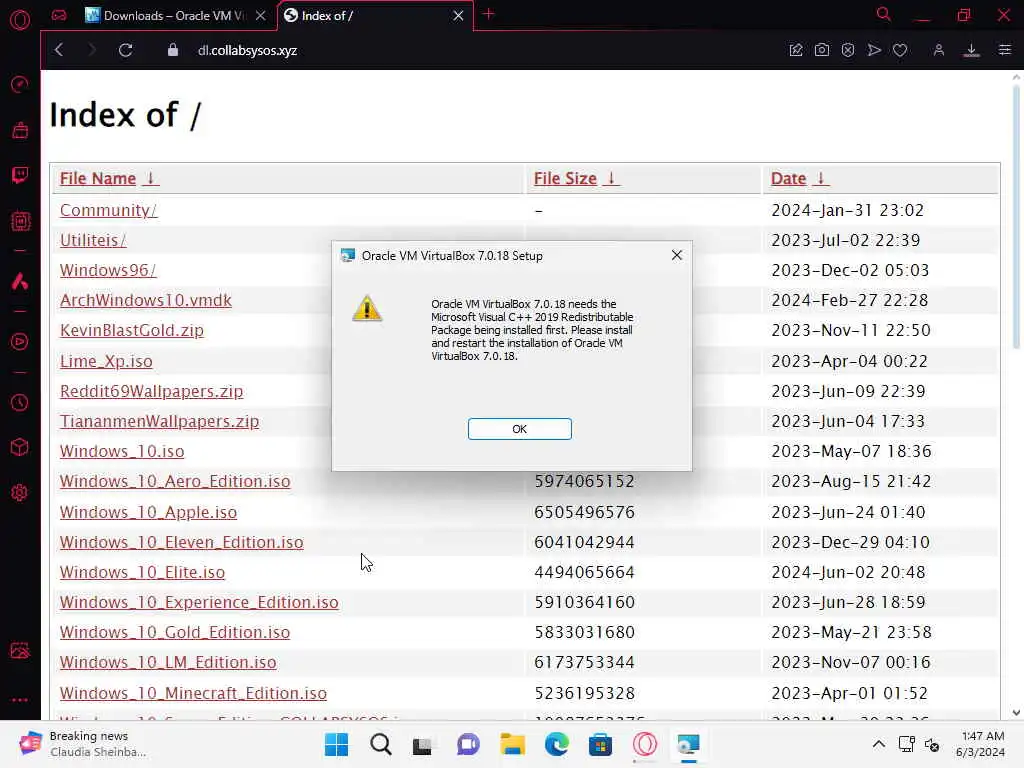Download Windows_10_Gold_Edition.iso
Image resolution: width=1024 pixels, height=768 pixels.
[x=174, y=632]
